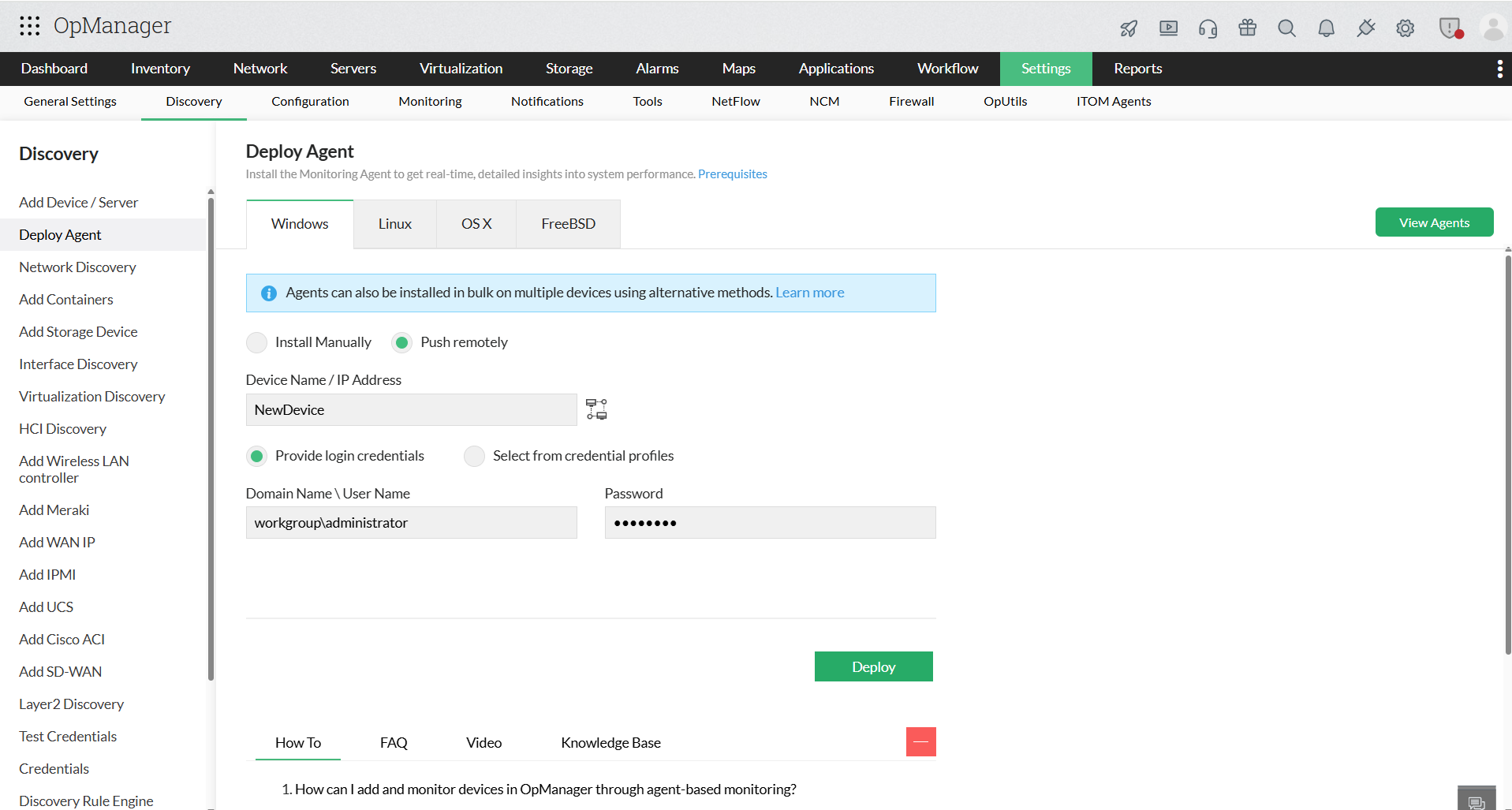The height and width of the screenshot is (810, 1512).
Task: Click the sidebar vertical scrollbar
Action: point(211,438)
